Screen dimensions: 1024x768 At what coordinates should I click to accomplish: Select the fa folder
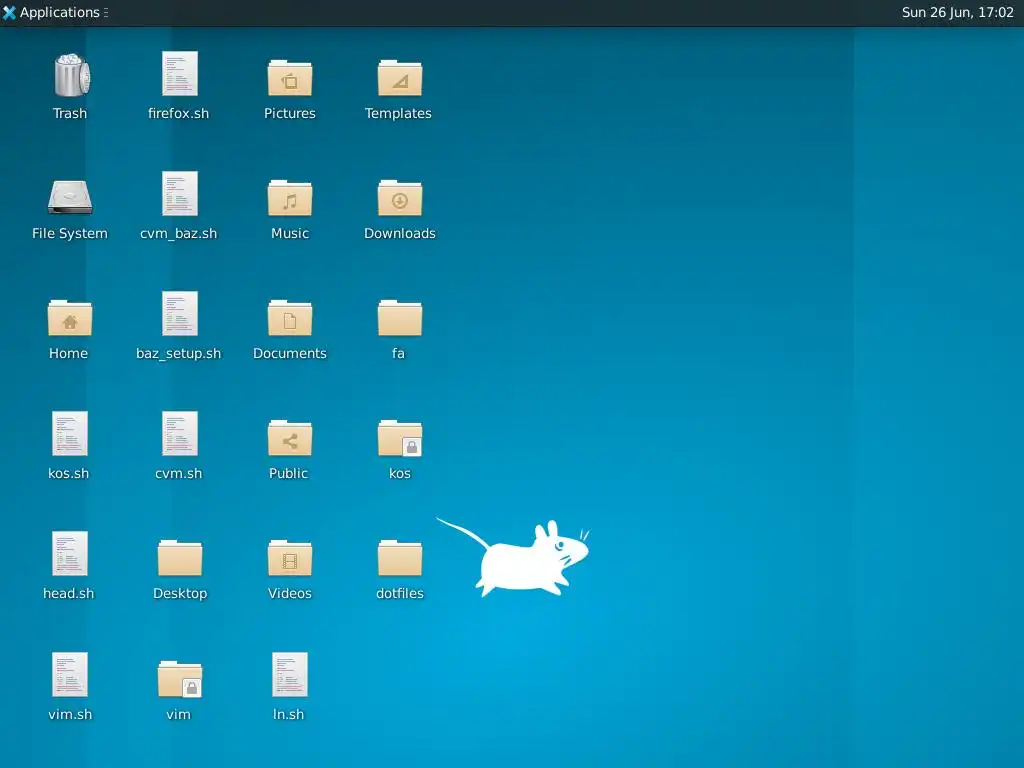400,318
